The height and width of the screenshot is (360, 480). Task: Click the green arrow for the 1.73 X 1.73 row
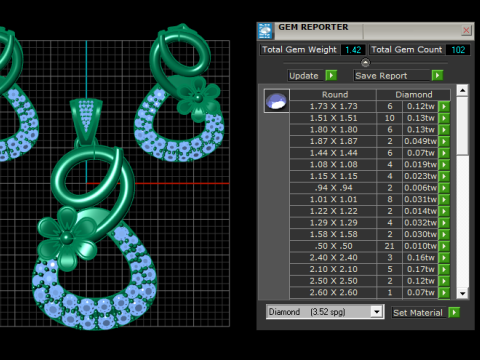point(444,106)
